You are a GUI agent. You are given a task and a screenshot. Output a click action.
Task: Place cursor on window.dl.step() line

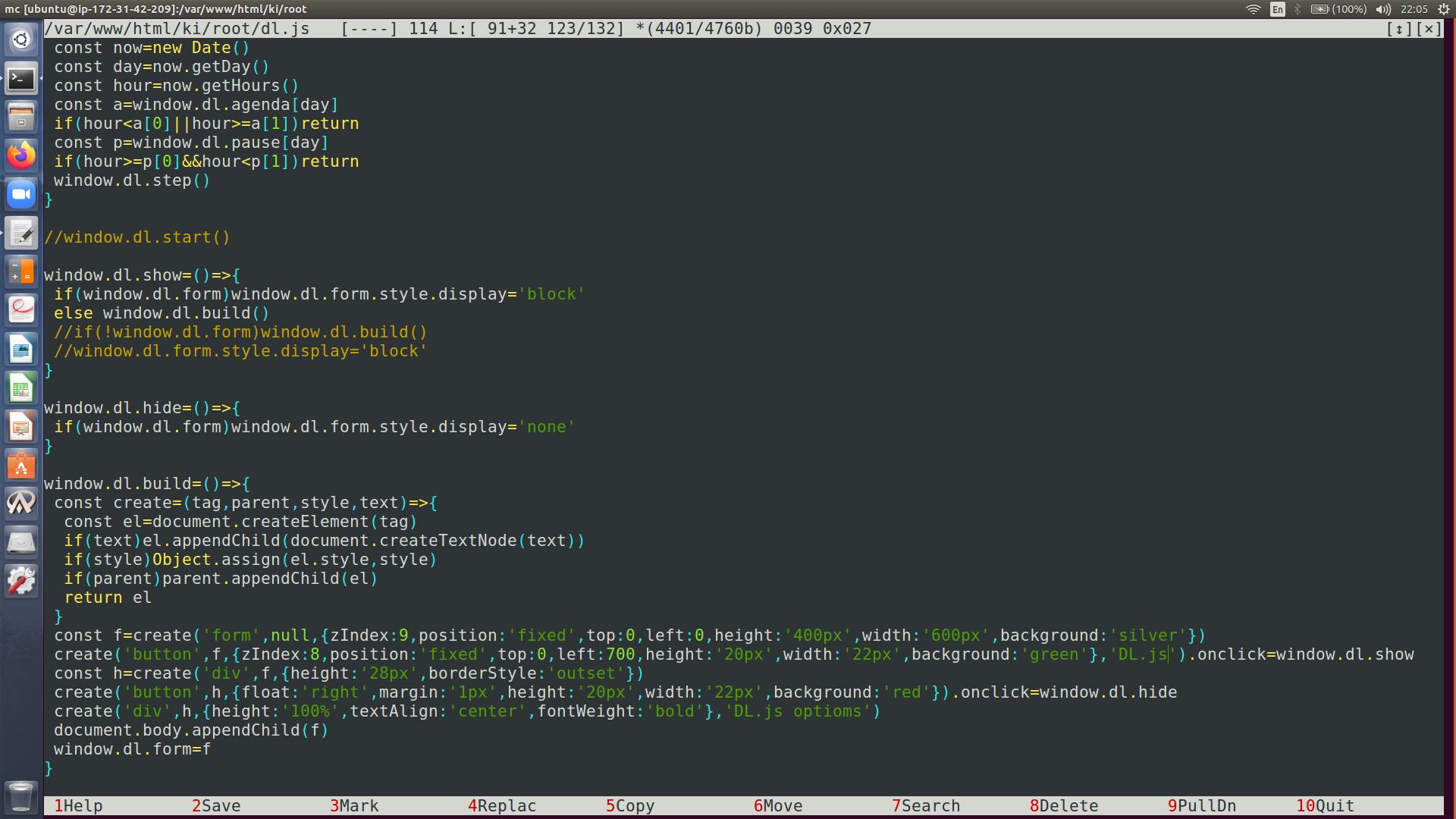pyautogui.click(x=131, y=180)
